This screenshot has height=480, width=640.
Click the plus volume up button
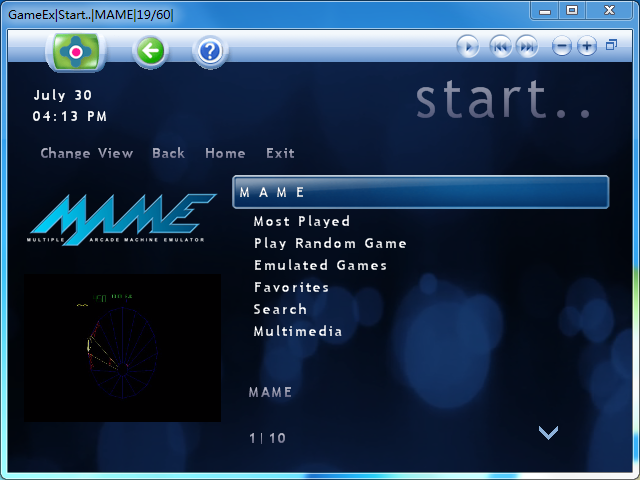tap(587, 46)
